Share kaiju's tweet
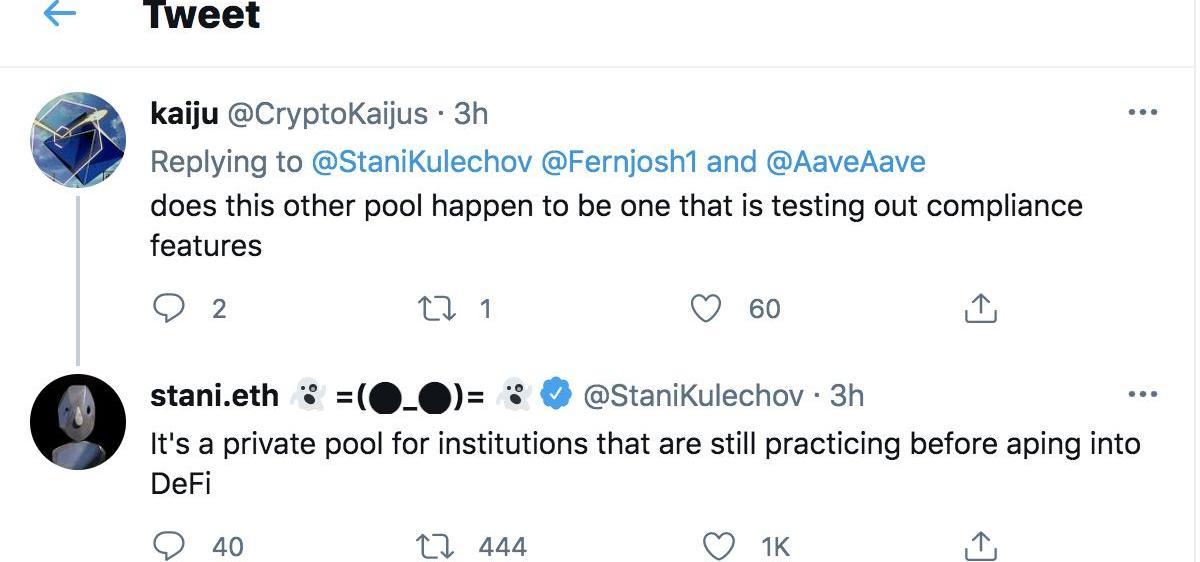The width and height of the screenshot is (1200, 562). point(980,309)
